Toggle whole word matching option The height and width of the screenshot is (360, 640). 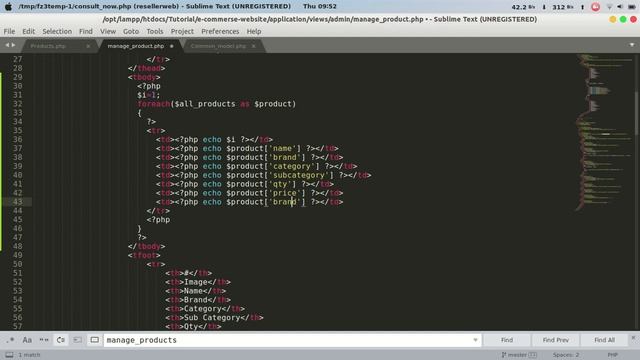coord(44,340)
